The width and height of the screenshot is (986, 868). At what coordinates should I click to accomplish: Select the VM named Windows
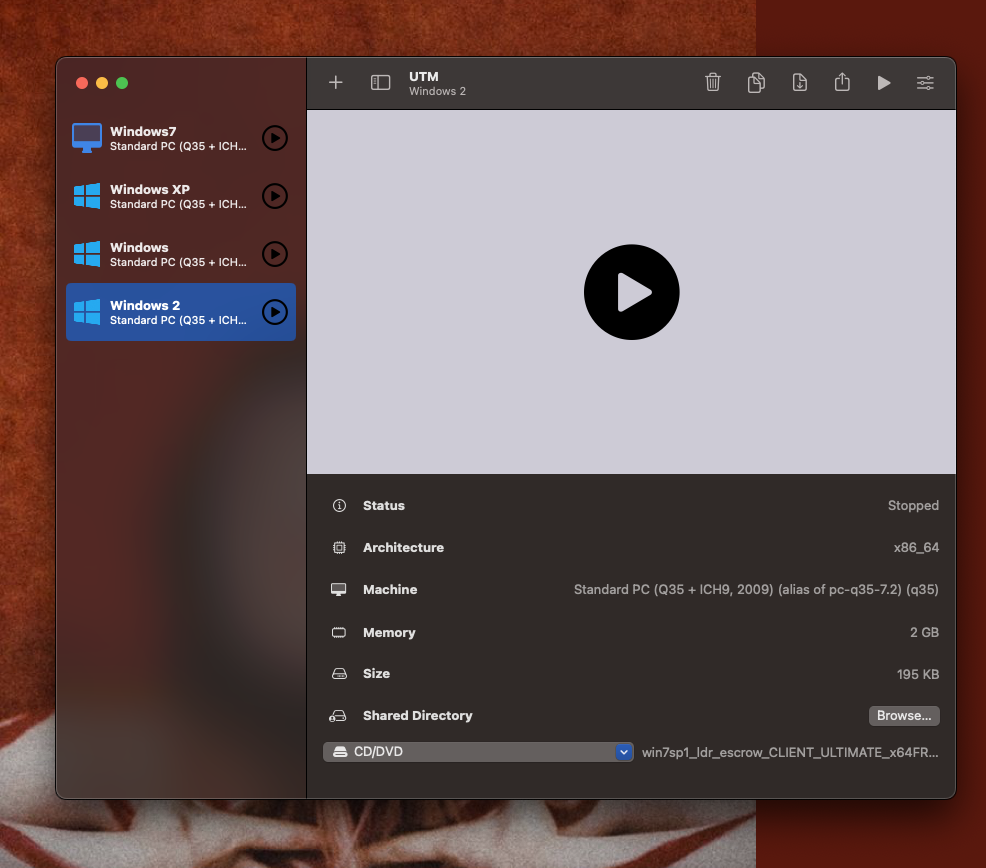pos(181,254)
